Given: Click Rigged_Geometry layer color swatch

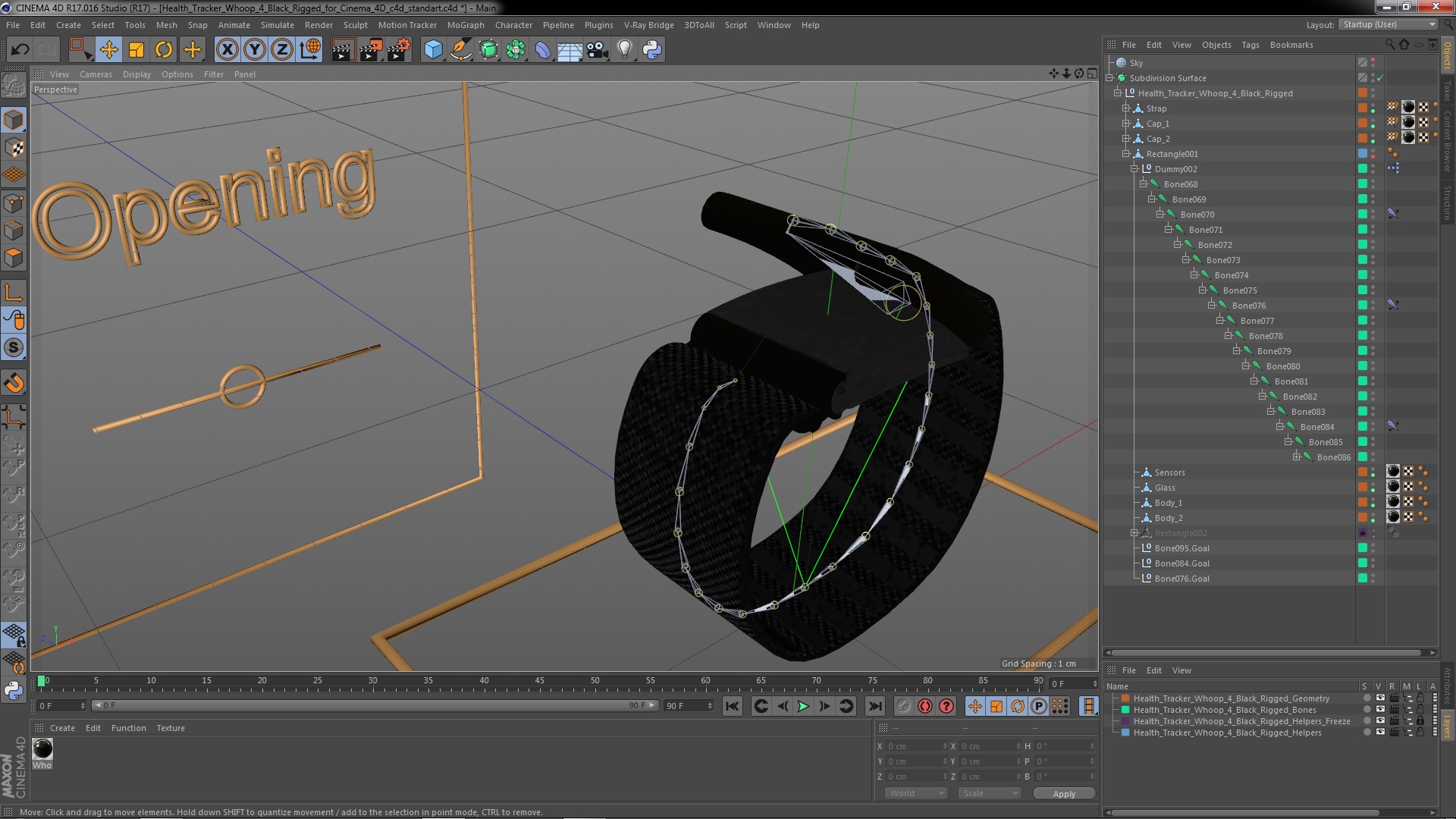Looking at the screenshot, I should pos(1125,698).
